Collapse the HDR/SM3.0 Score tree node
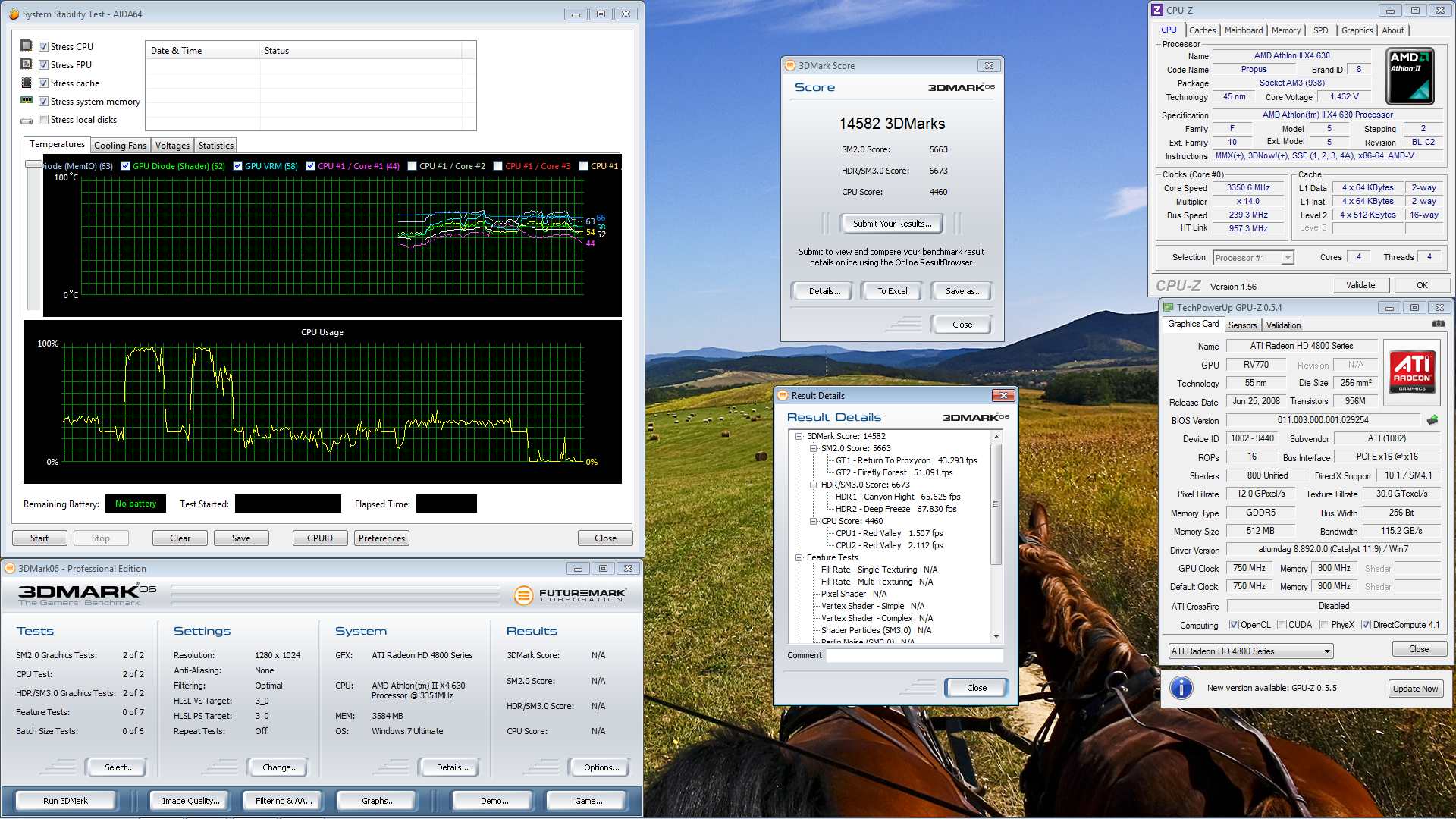Viewport: 1456px width, 819px height. (813, 485)
